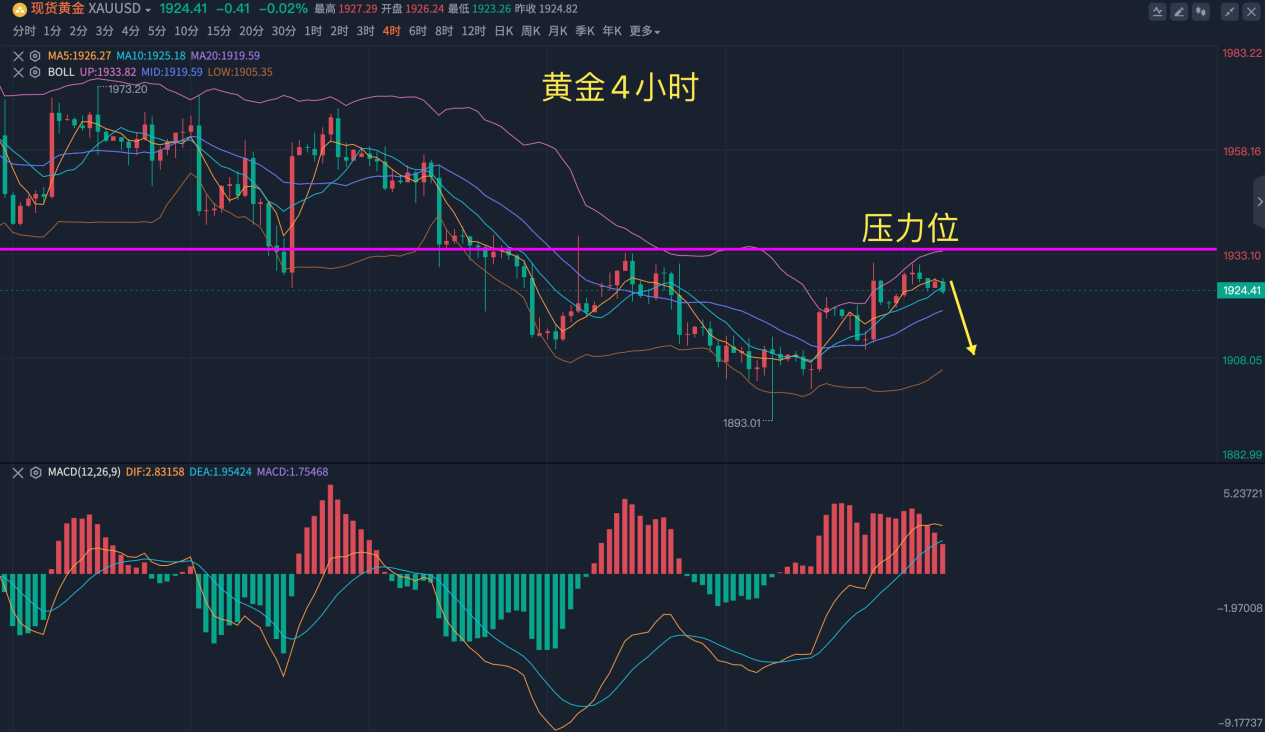Image resolution: width=1265 pixels, height=732 pixels.
Task: Remove the MA indicator from chart
Action: (18, 56)
